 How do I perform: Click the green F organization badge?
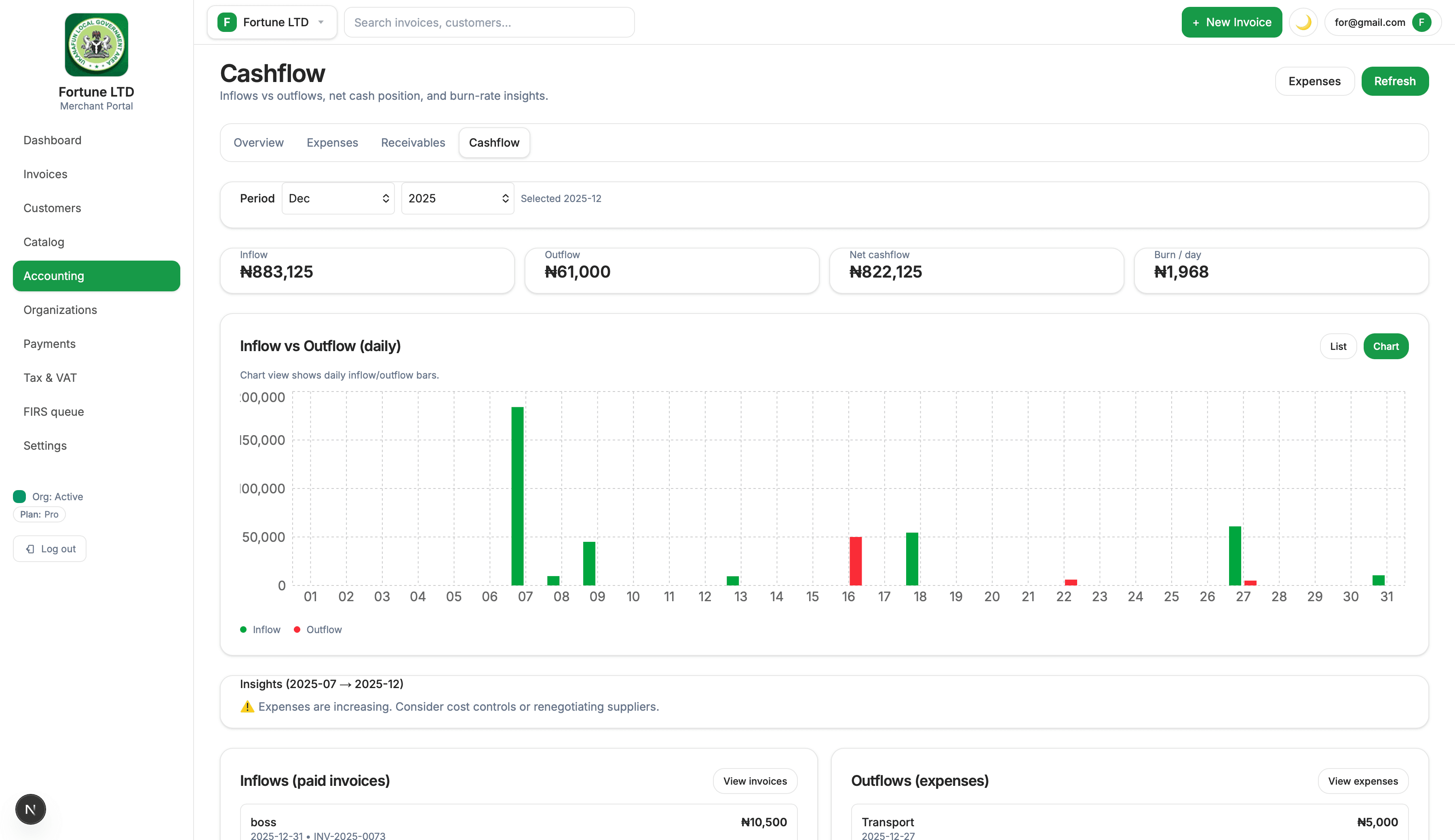click(x=227, y=23)
